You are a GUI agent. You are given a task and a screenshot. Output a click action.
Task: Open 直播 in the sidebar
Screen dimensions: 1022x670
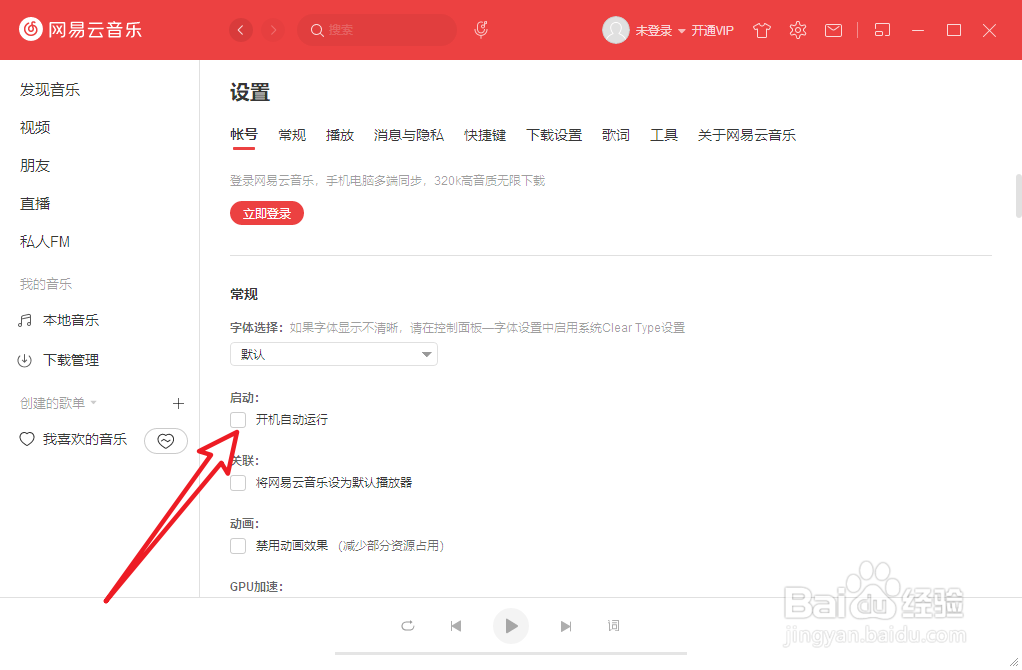pyautogui.click(x=35, y=203)
